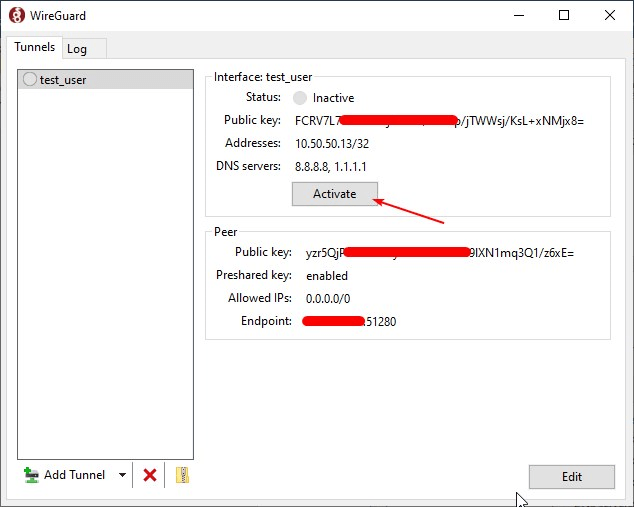
Task: Open the Add Tunnel dropdown arrow
Action: (122, 475)
